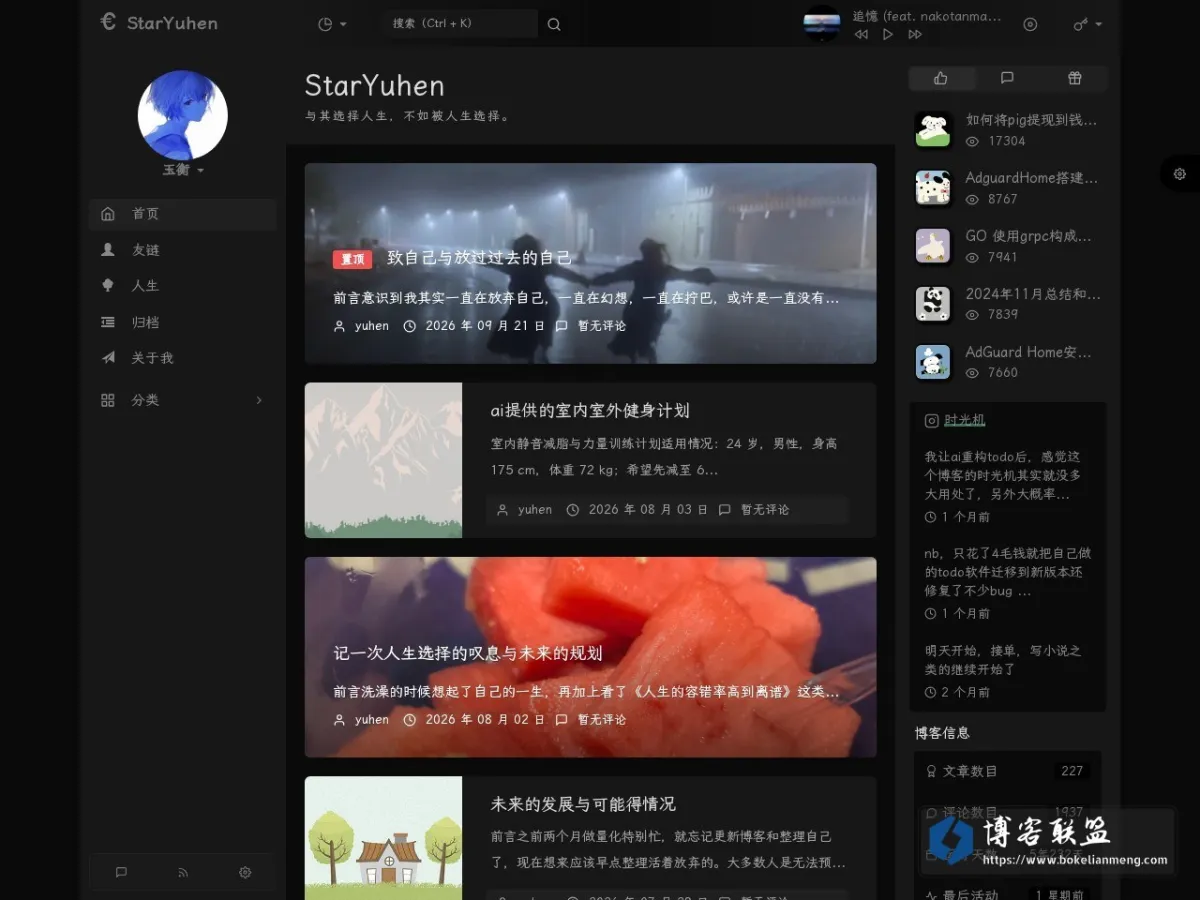Click the blue-haired avatar picture

pos(182,115)
